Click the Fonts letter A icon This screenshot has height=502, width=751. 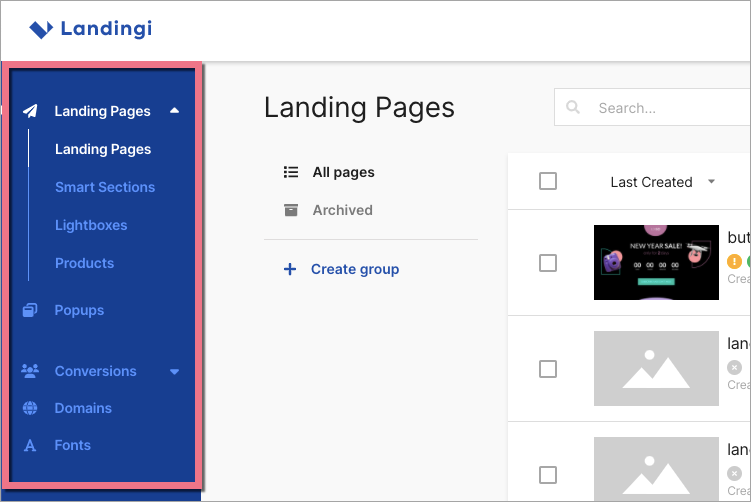click(x=30, y=445)
